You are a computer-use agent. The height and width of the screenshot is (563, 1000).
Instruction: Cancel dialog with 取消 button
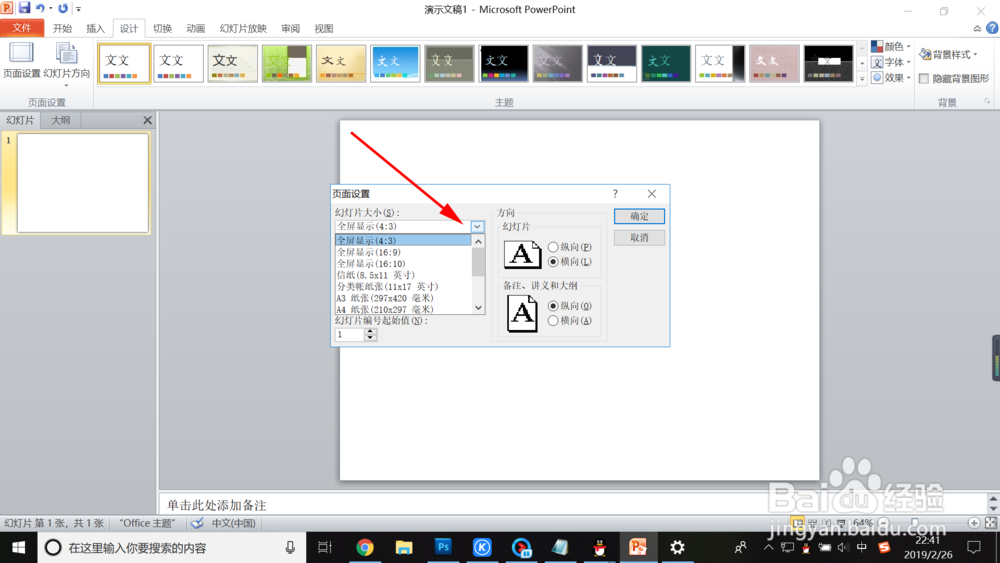(639, 238)
